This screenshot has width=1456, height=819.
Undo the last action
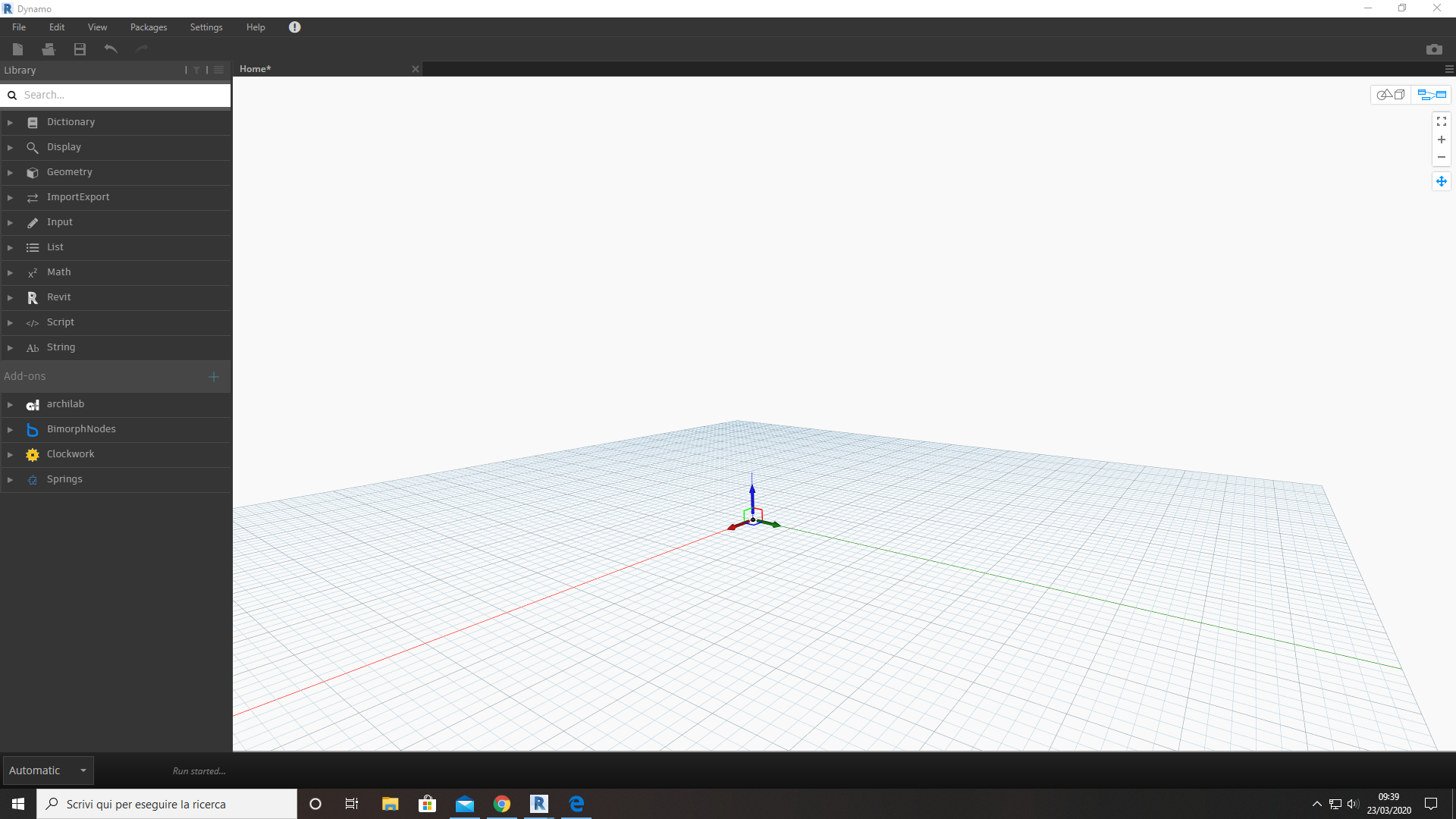(111, 49)
